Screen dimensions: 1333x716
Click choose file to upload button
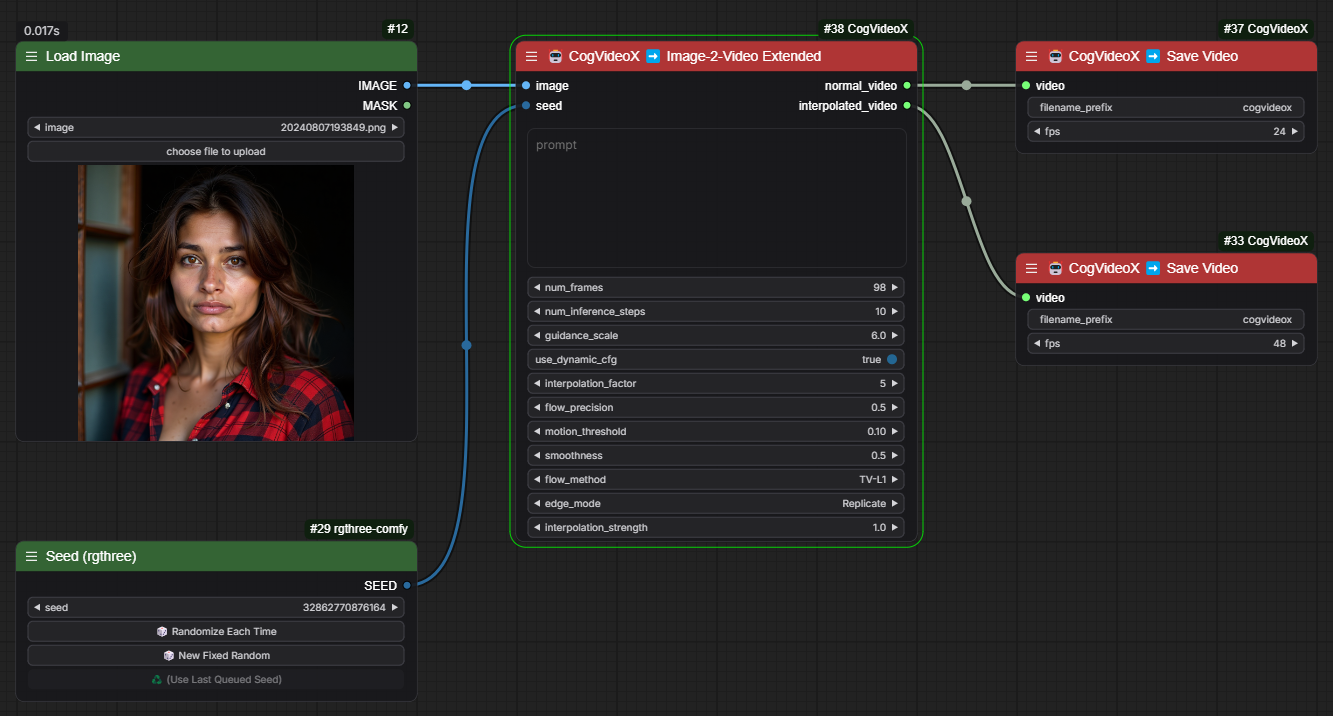click(x=216, y=152)
